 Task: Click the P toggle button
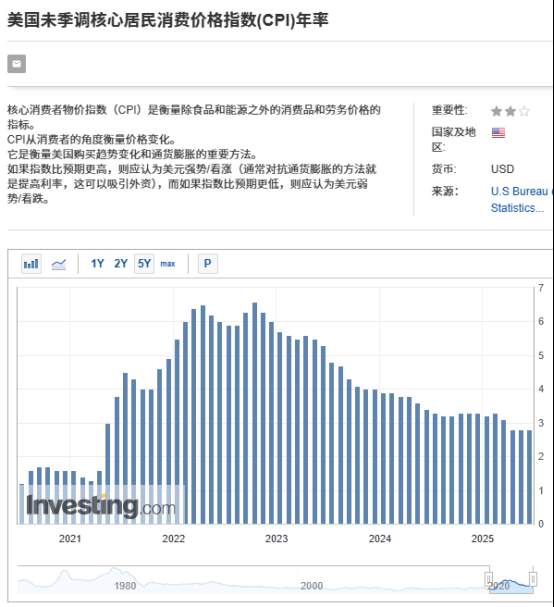click(208, 264)
